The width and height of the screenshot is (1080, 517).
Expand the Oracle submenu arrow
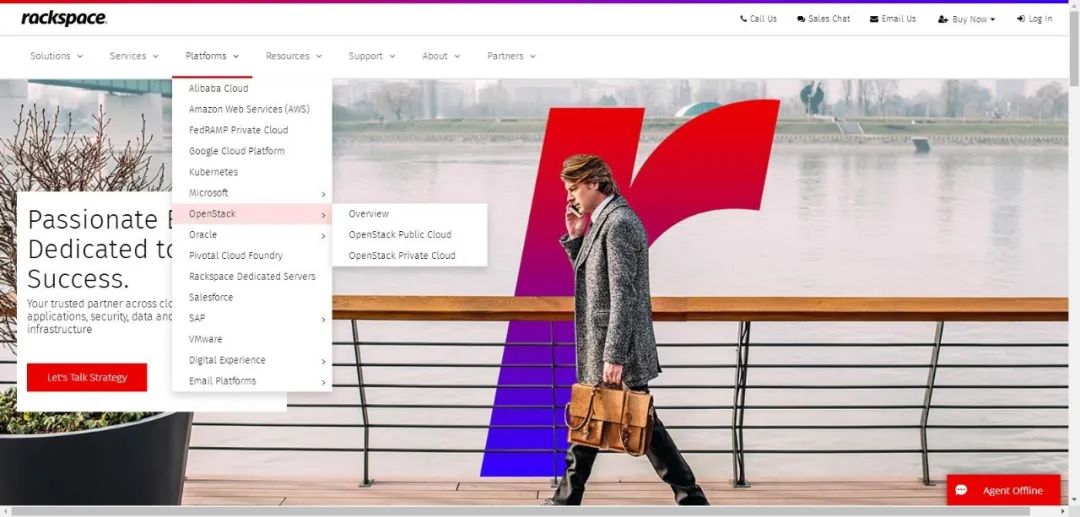[323, 236]
